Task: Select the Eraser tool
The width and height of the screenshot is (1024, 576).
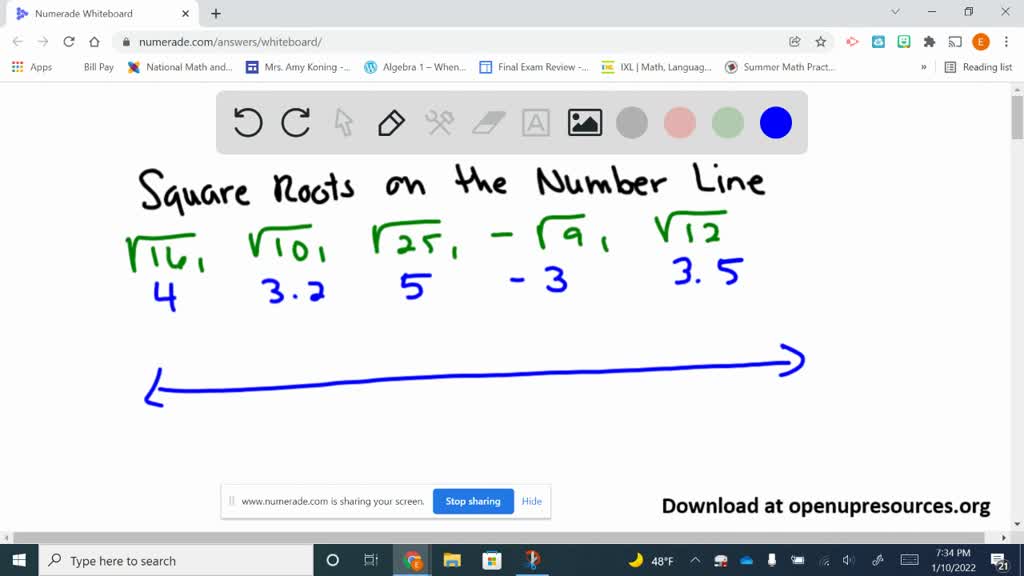Action: tap(487, 122)
